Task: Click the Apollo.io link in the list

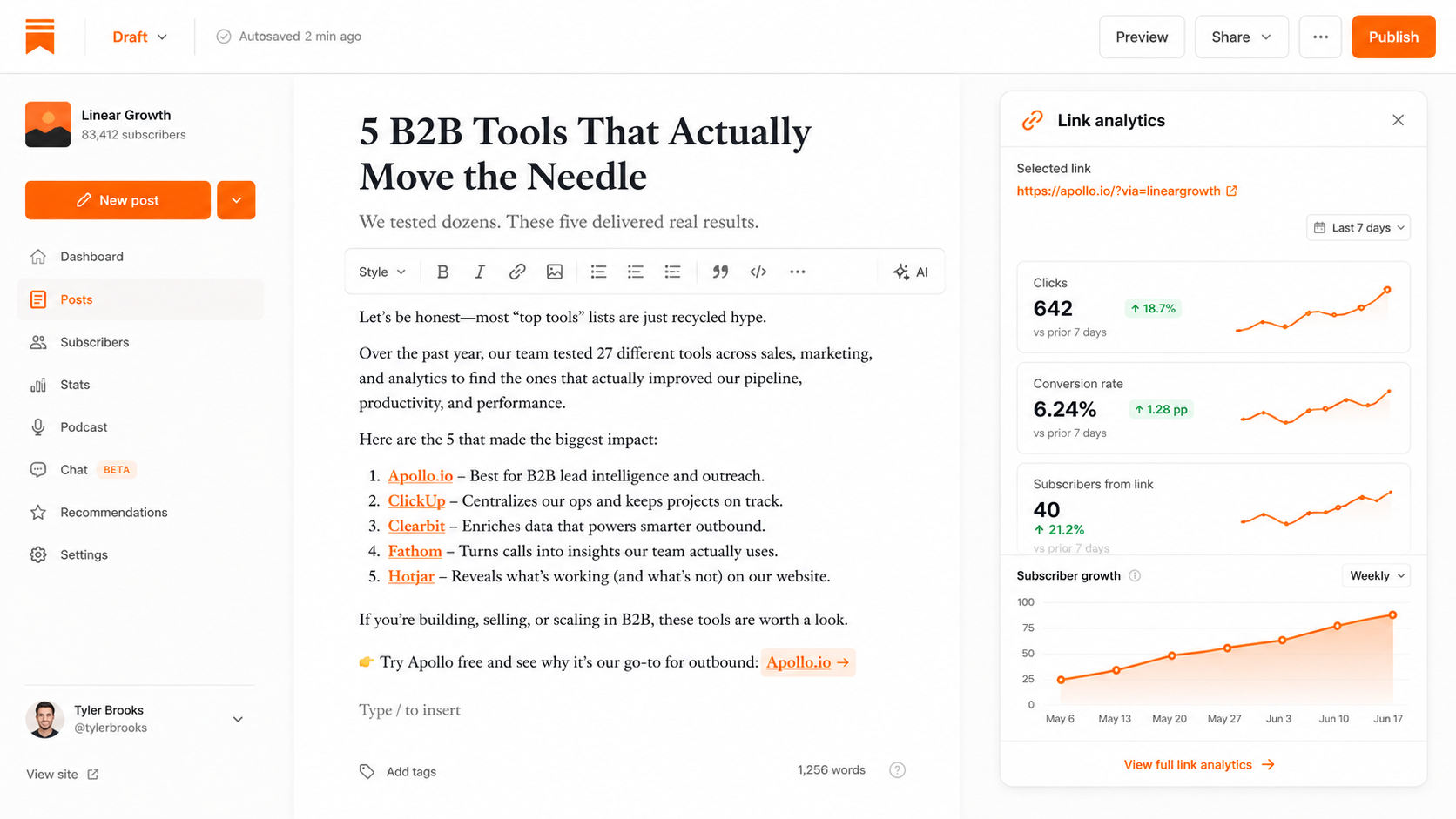Action: point(421,476)
